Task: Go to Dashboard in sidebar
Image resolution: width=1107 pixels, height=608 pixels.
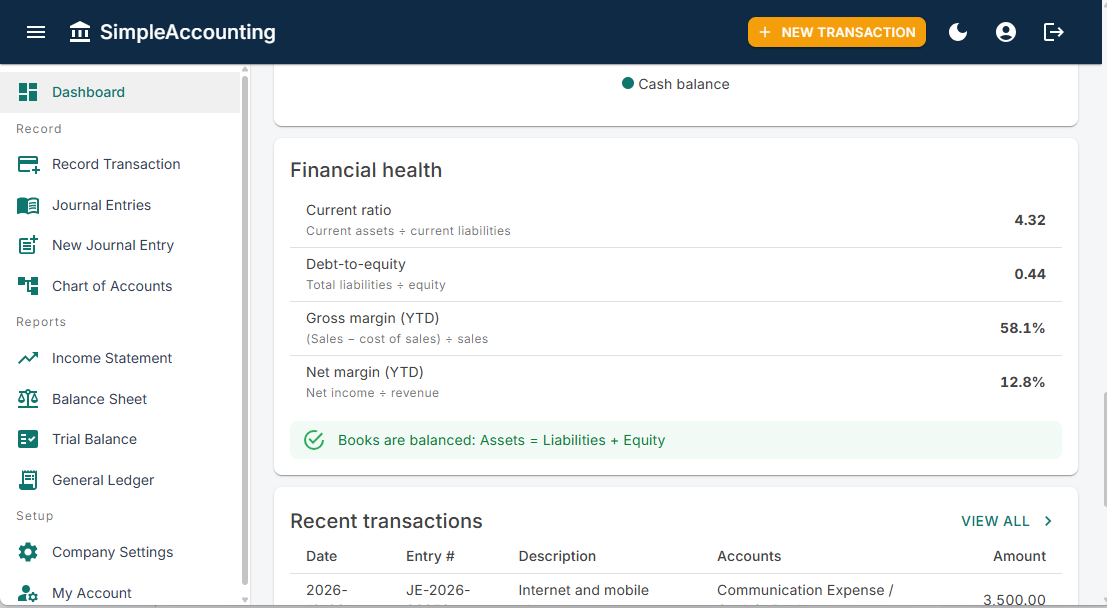Action: tap(120, 92)
